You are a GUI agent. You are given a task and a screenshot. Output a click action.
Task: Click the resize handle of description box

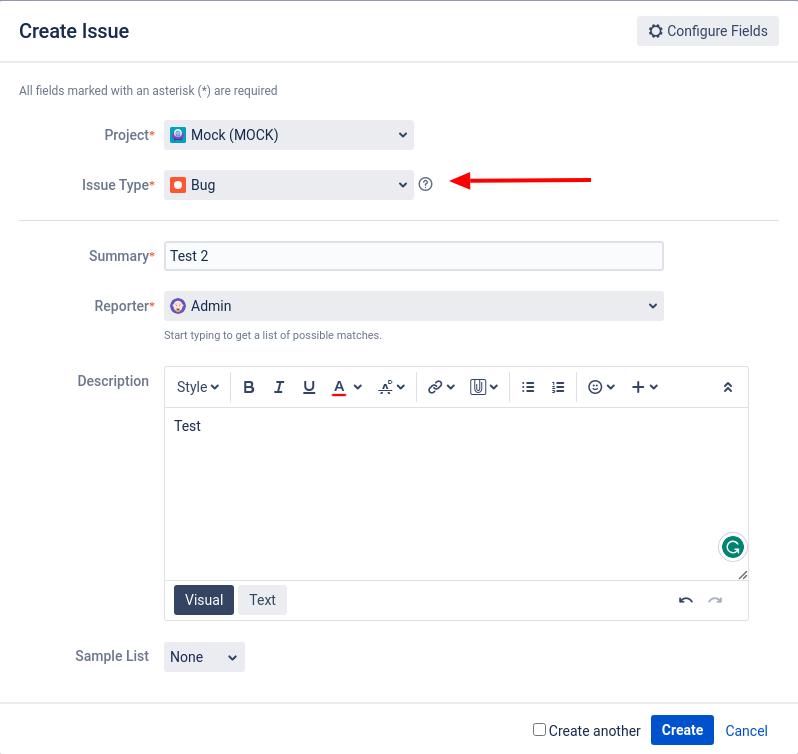pos(743,575)
